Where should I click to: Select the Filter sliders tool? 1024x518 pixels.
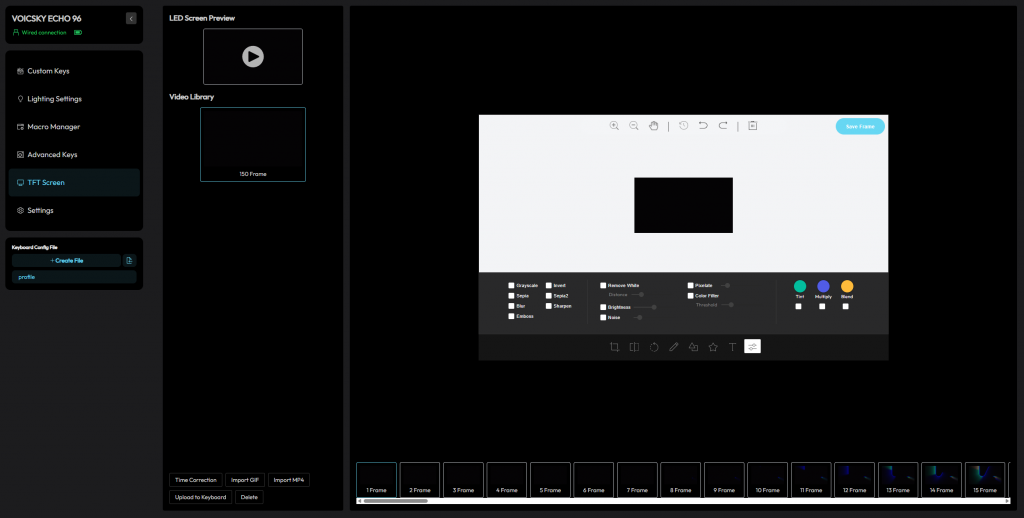(752, 347)
